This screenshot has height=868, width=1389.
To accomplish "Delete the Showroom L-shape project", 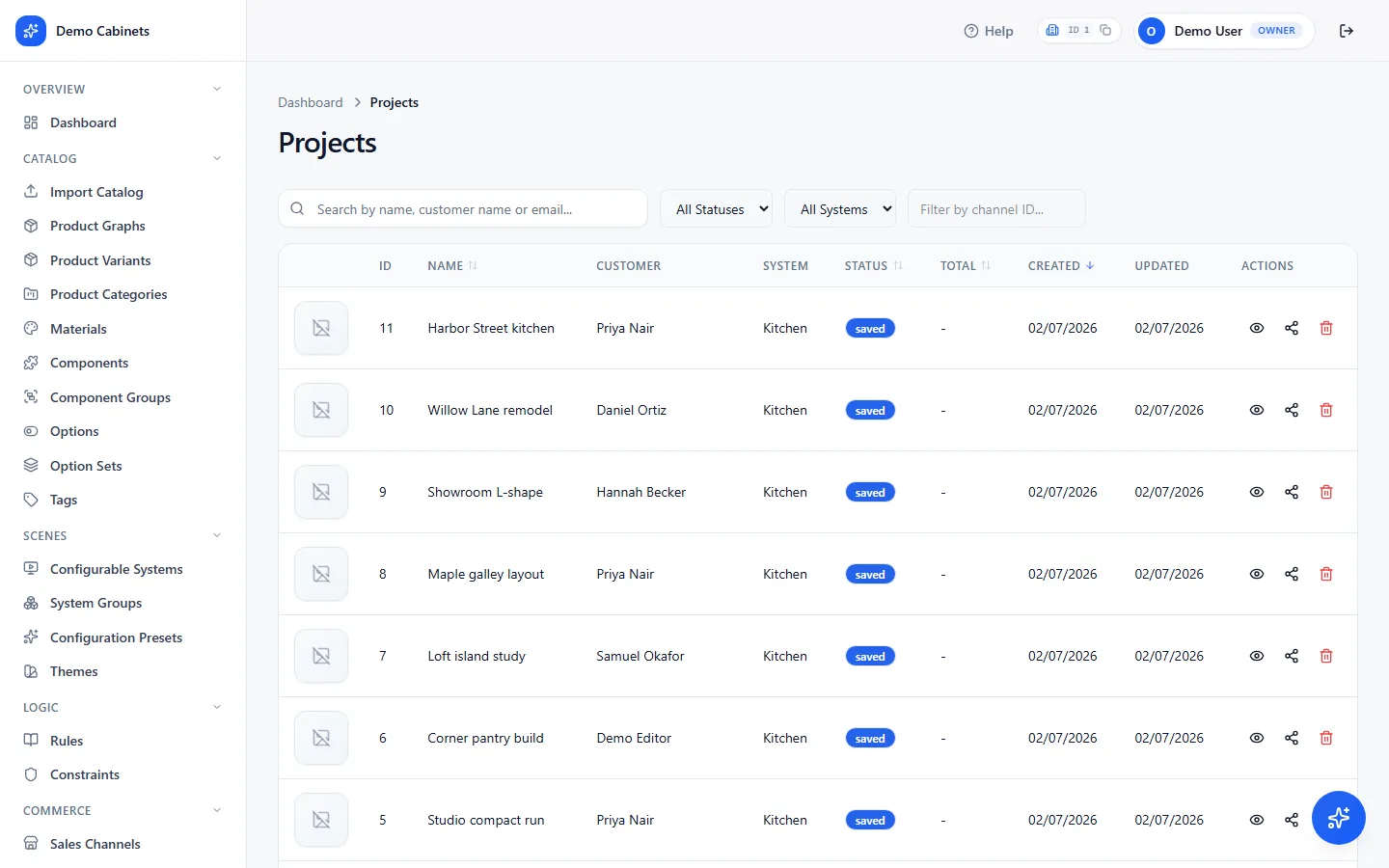I will coord(1326,492).
